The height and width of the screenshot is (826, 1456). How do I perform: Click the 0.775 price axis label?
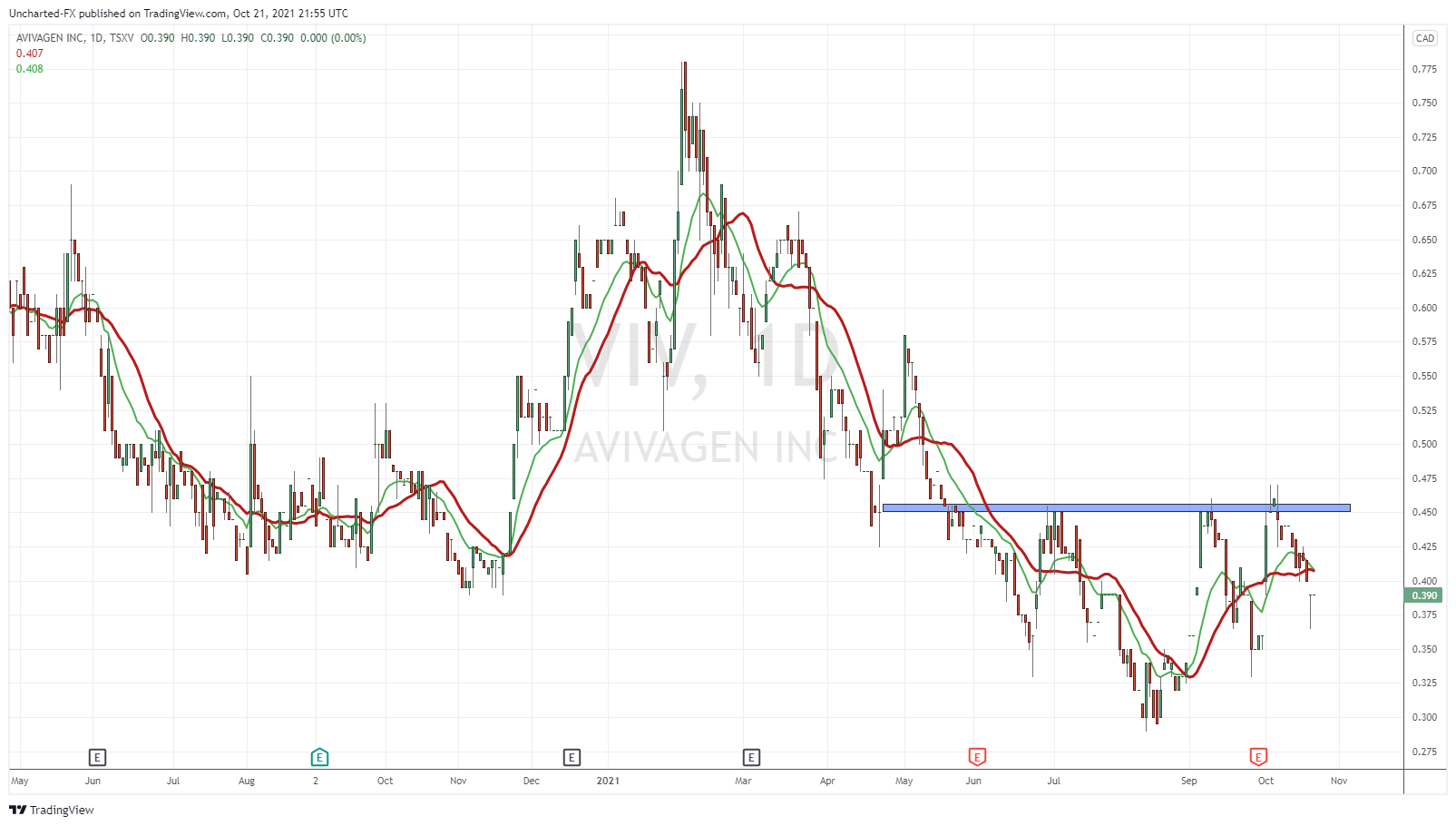1424,69
